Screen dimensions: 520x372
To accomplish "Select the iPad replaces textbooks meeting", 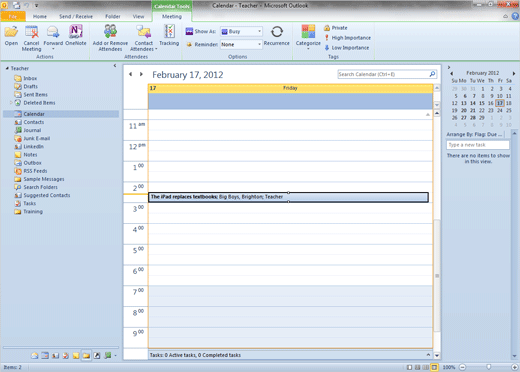I will [x=288, y=197].
